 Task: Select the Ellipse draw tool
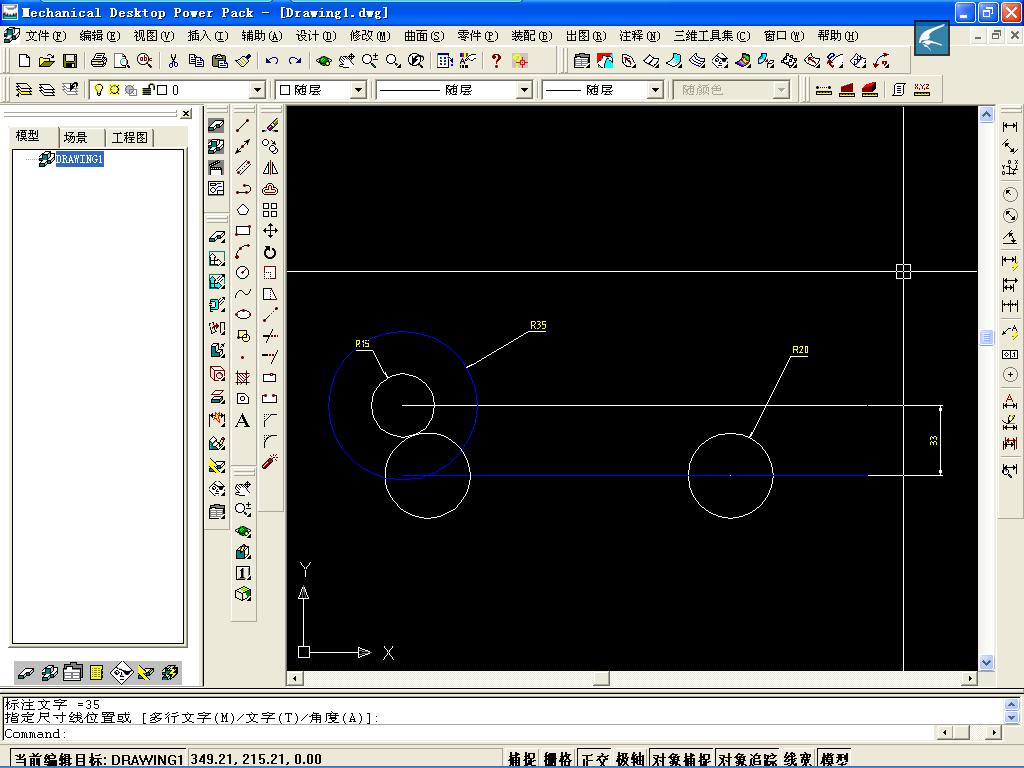[x=243, y=314]
